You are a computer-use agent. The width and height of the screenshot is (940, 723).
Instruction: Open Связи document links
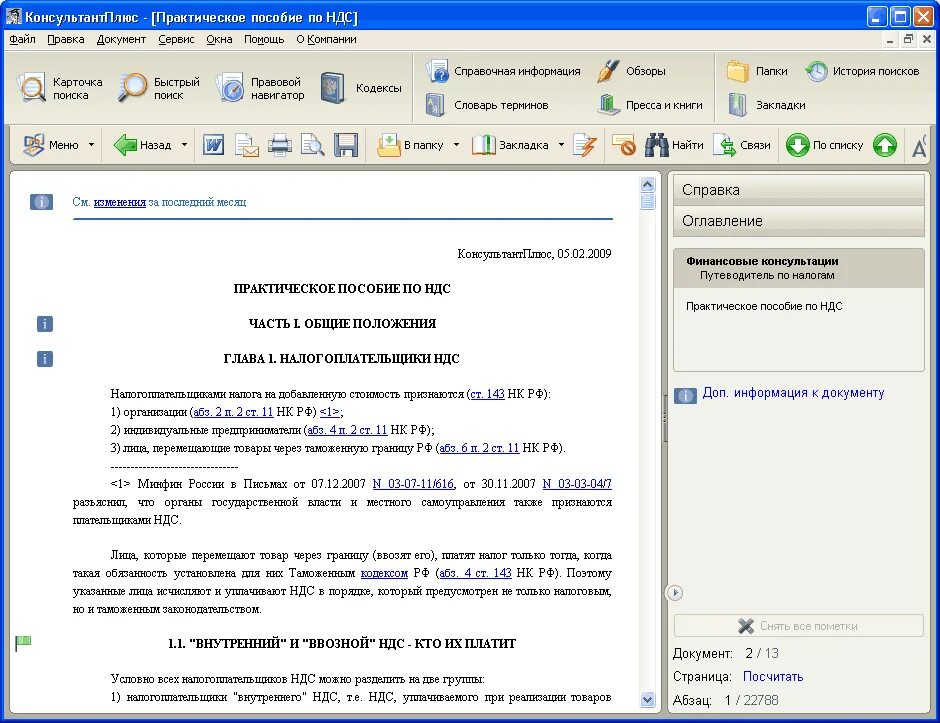click(742, 145)
